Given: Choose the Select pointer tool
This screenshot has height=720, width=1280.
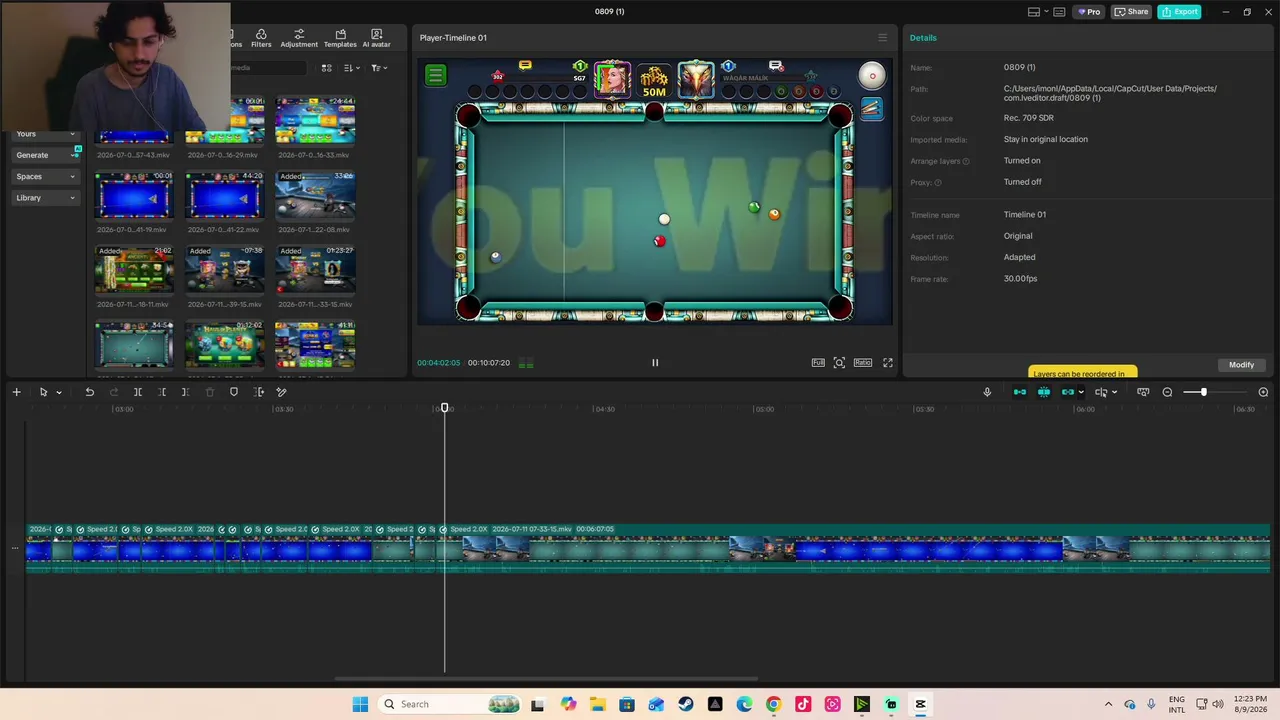Looking at the screenshot, I should [x=43, y=392].
